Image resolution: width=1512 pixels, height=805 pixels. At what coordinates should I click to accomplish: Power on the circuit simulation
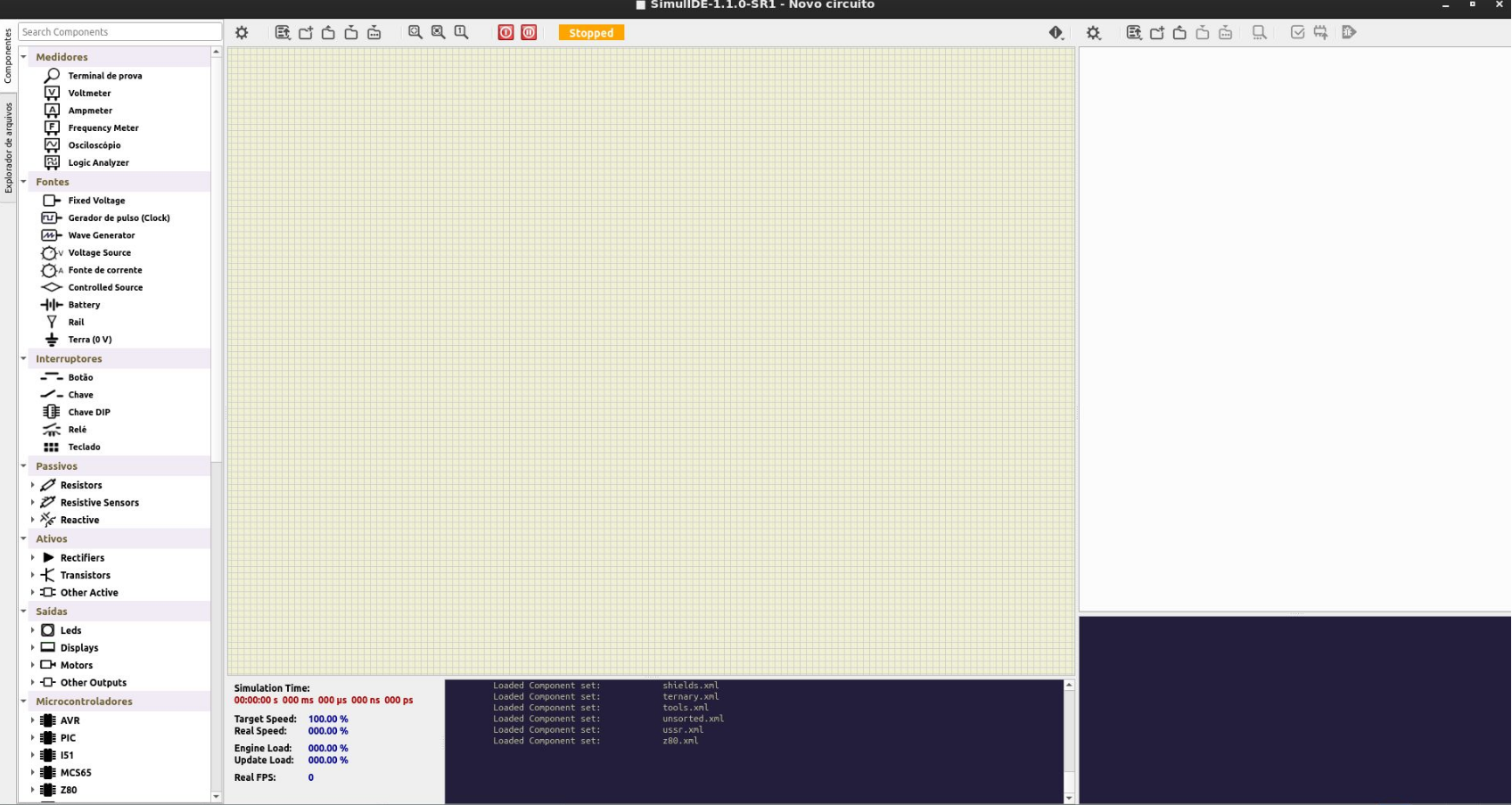click(505, 32)
